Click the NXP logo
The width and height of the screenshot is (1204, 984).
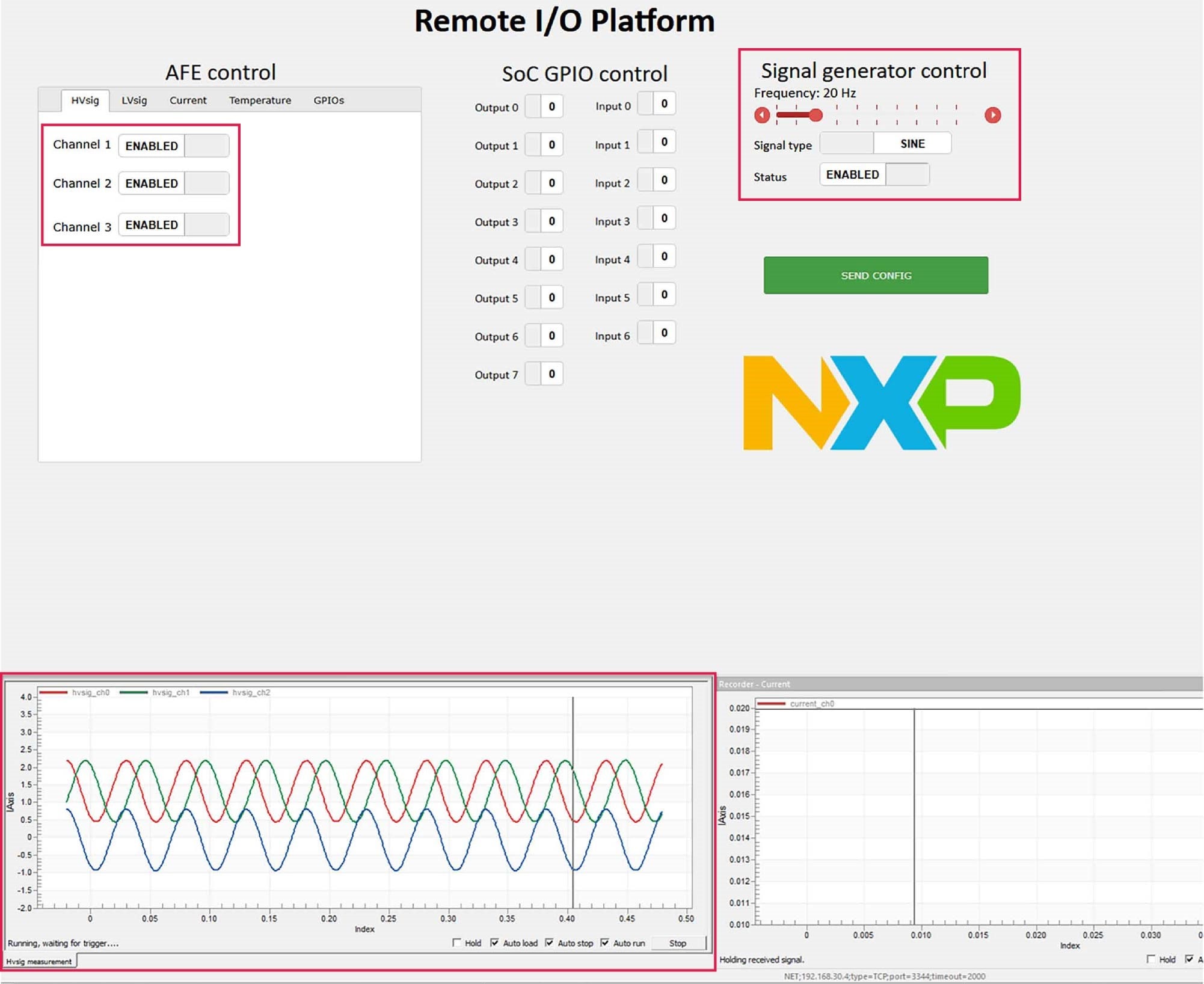pos(881,402)
